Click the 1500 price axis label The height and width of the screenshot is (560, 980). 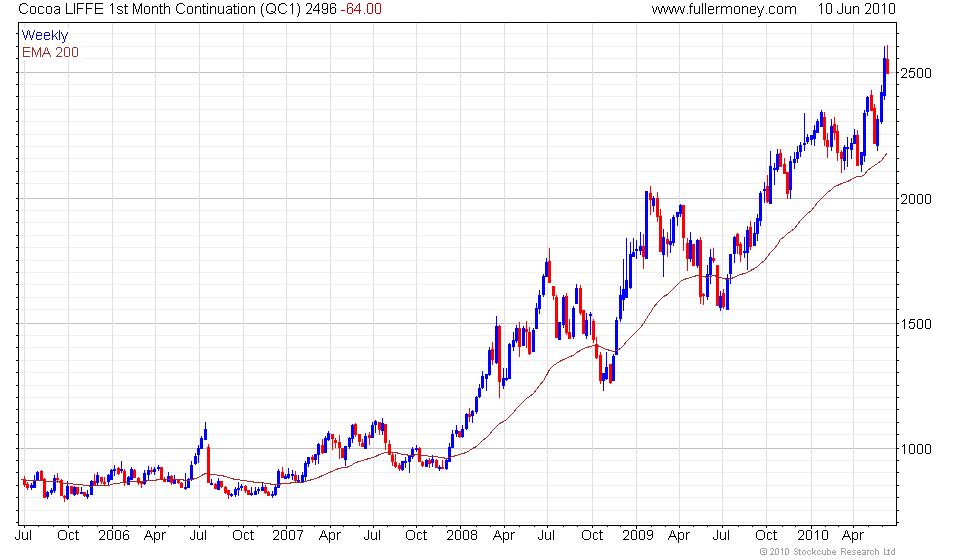click(x=916, y=324)
